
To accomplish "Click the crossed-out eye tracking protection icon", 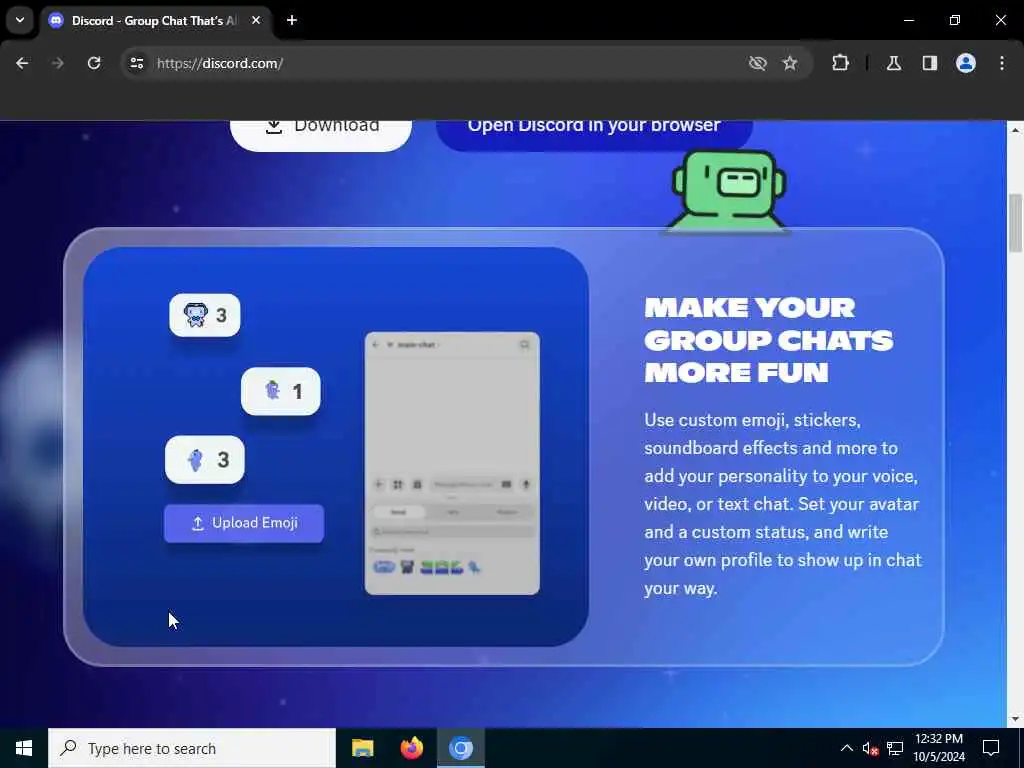I will click(x=758, y=63).
